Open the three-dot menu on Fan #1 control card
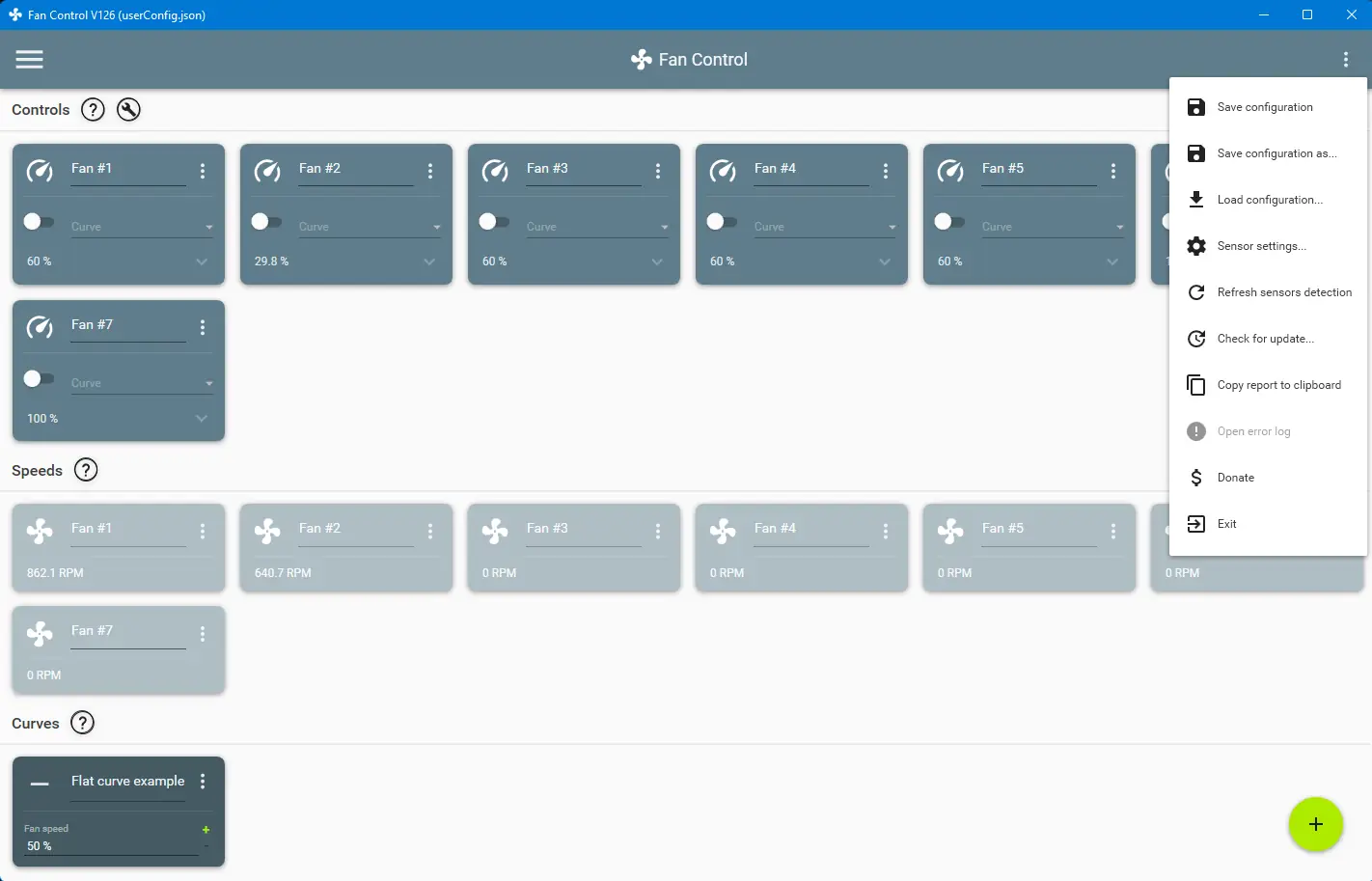This screenshot has height=881, width=1372. point(203,171)
